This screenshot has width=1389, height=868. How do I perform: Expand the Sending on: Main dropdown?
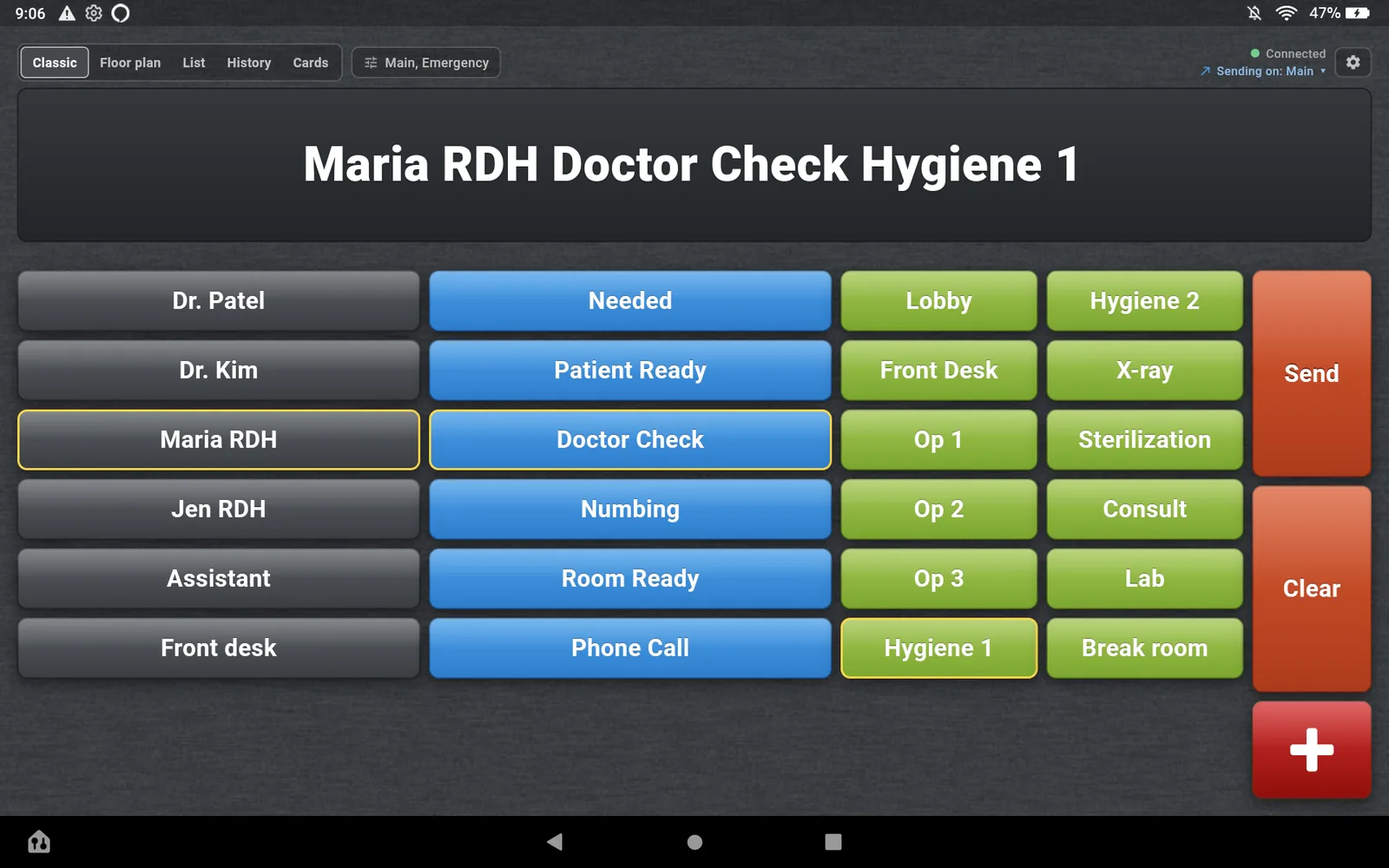pos(1264,71)
